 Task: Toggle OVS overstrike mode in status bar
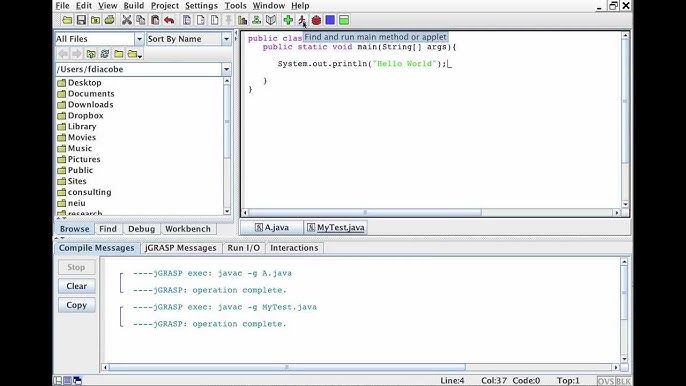pos(606,381)
